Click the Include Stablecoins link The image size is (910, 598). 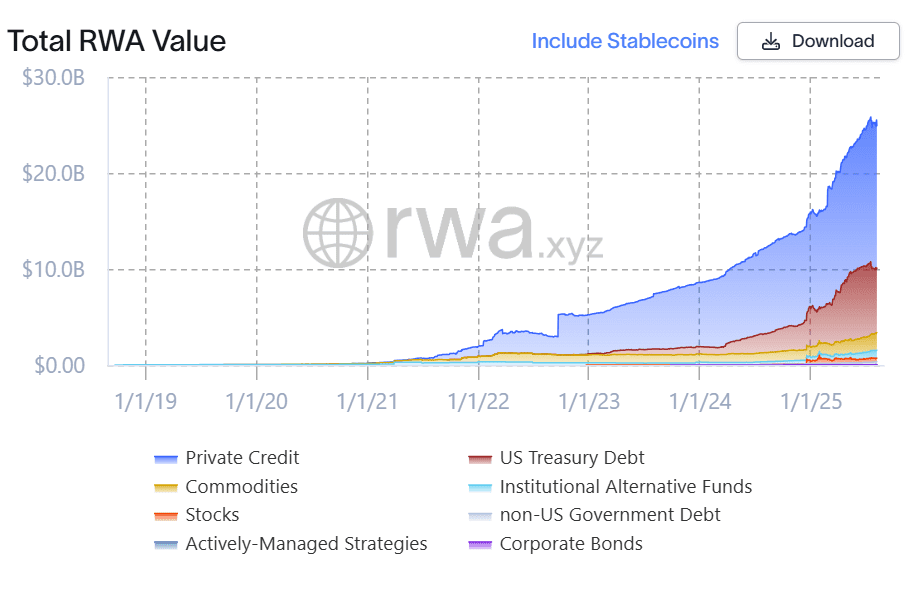tap(625, 41)
